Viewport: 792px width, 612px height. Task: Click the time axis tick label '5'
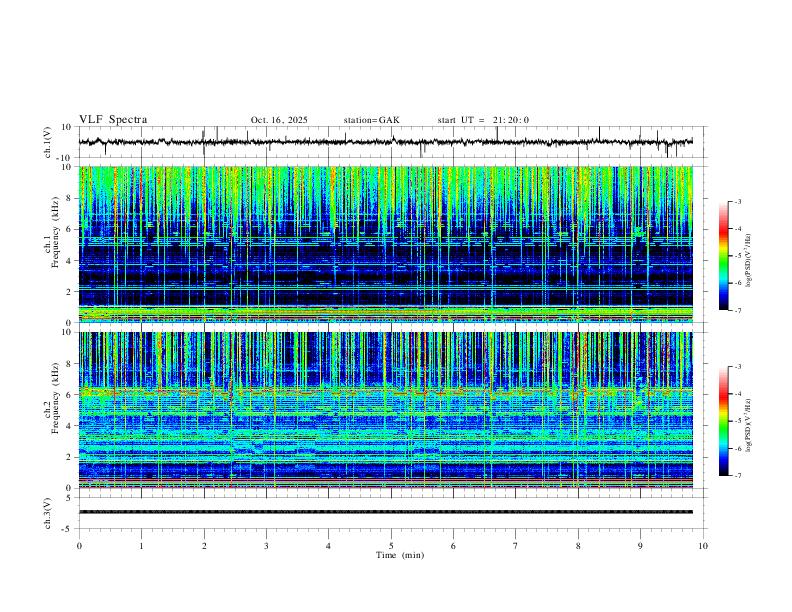pyautogui.click(x=391, y=546)
